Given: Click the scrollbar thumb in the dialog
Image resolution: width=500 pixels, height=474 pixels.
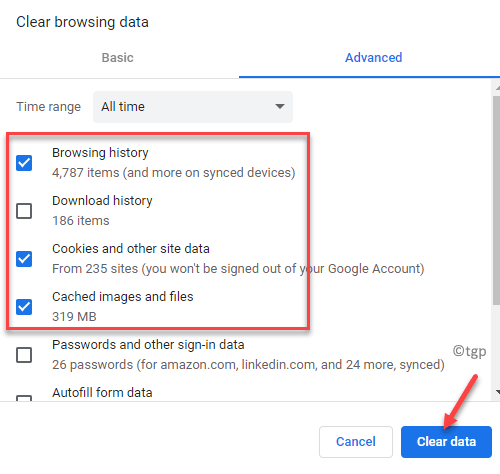Looking at the screenshot, I should click(x=496, y=200).
